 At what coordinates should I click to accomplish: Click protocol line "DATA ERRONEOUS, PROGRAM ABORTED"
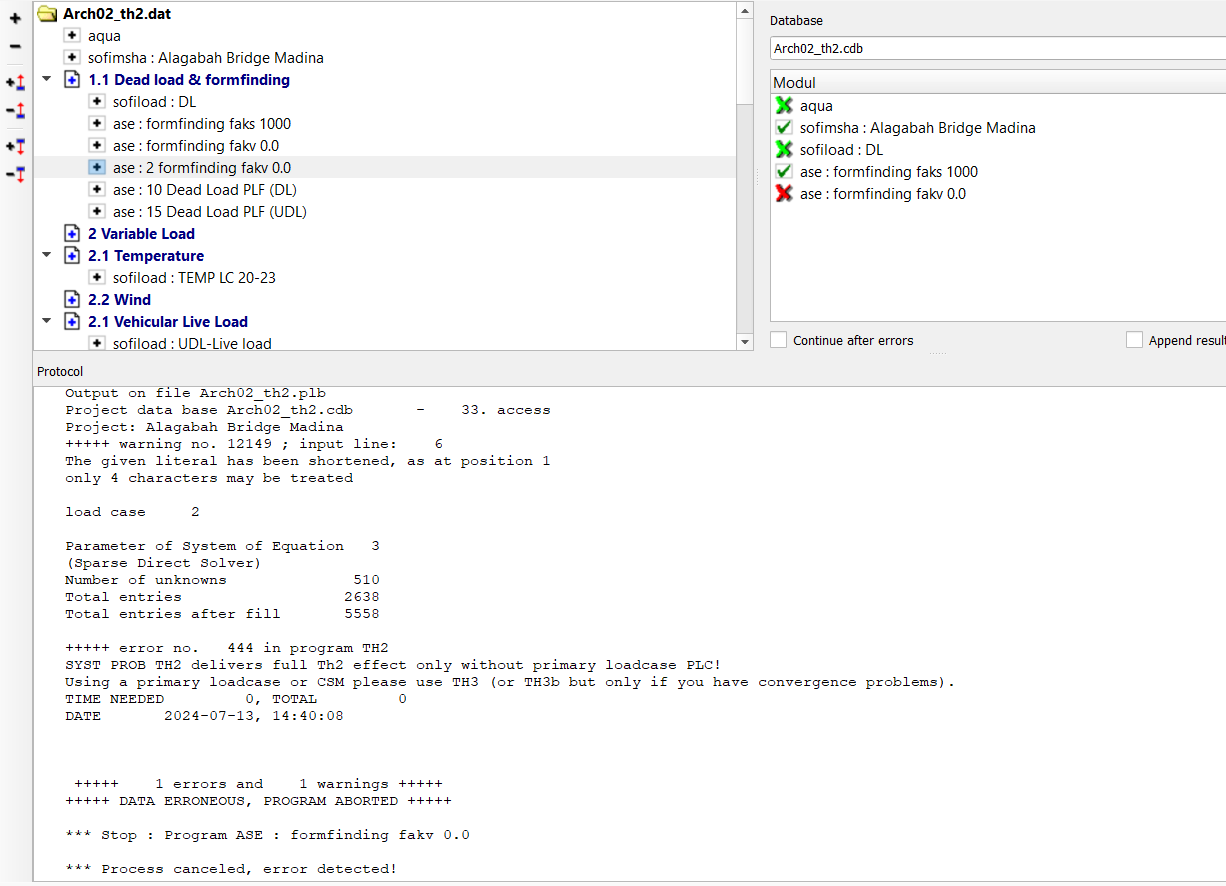[x=258, y=801]
